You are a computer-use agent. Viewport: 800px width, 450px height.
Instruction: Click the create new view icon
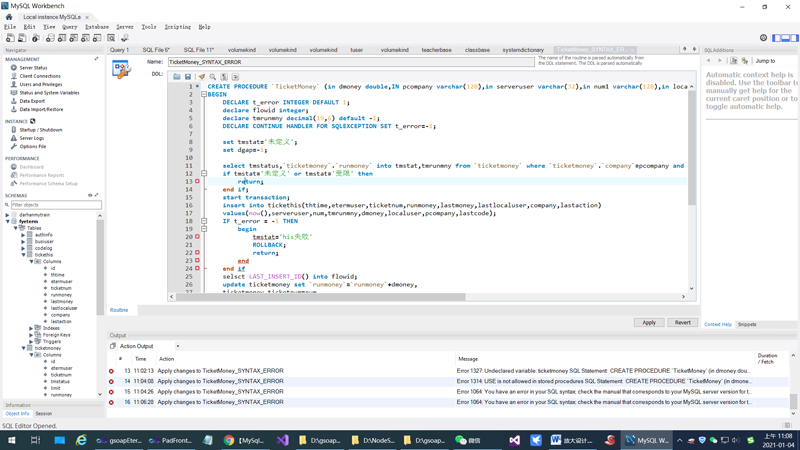tap(73, 38)
